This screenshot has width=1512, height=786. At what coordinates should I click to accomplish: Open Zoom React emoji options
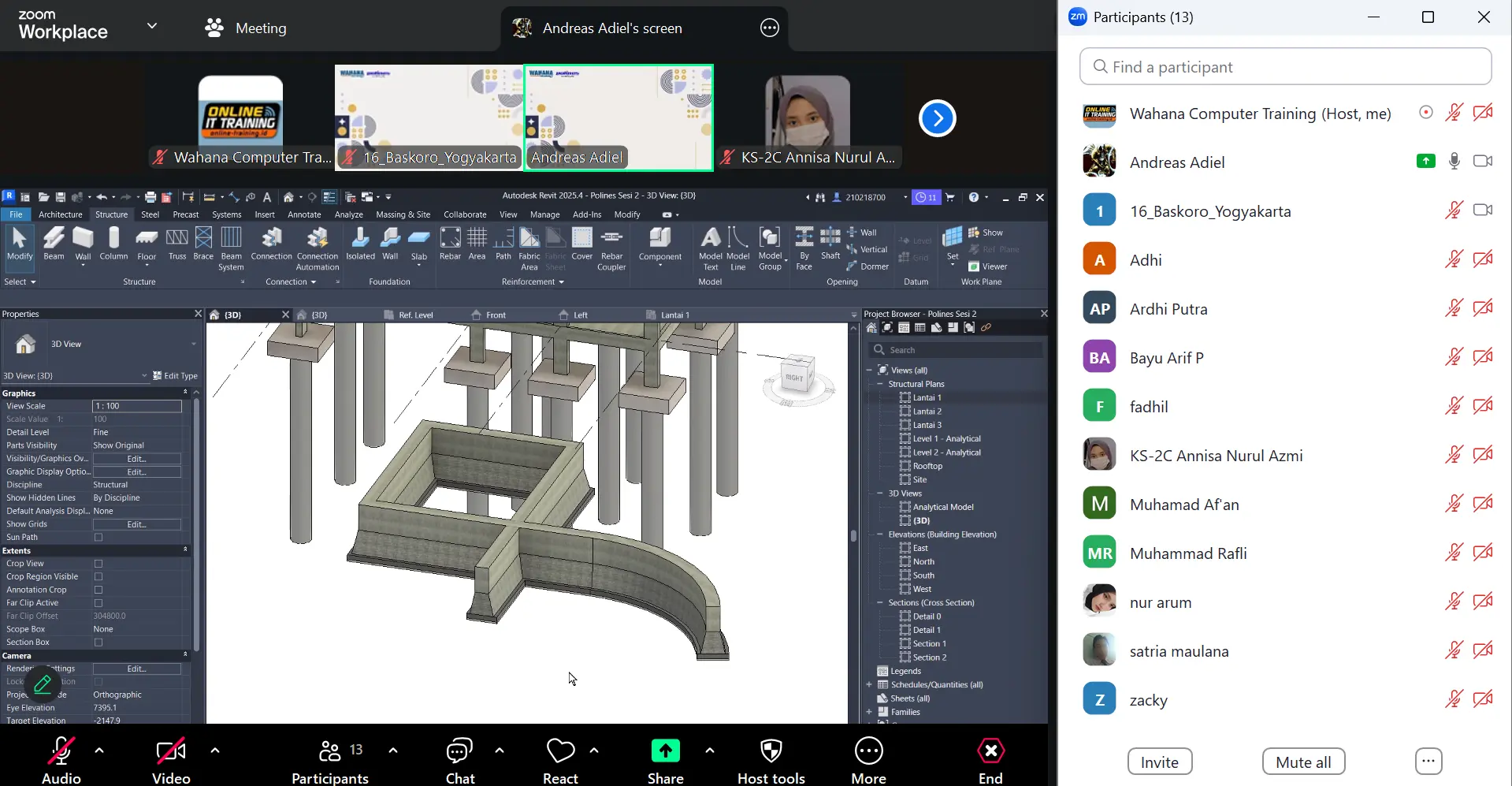560,760
